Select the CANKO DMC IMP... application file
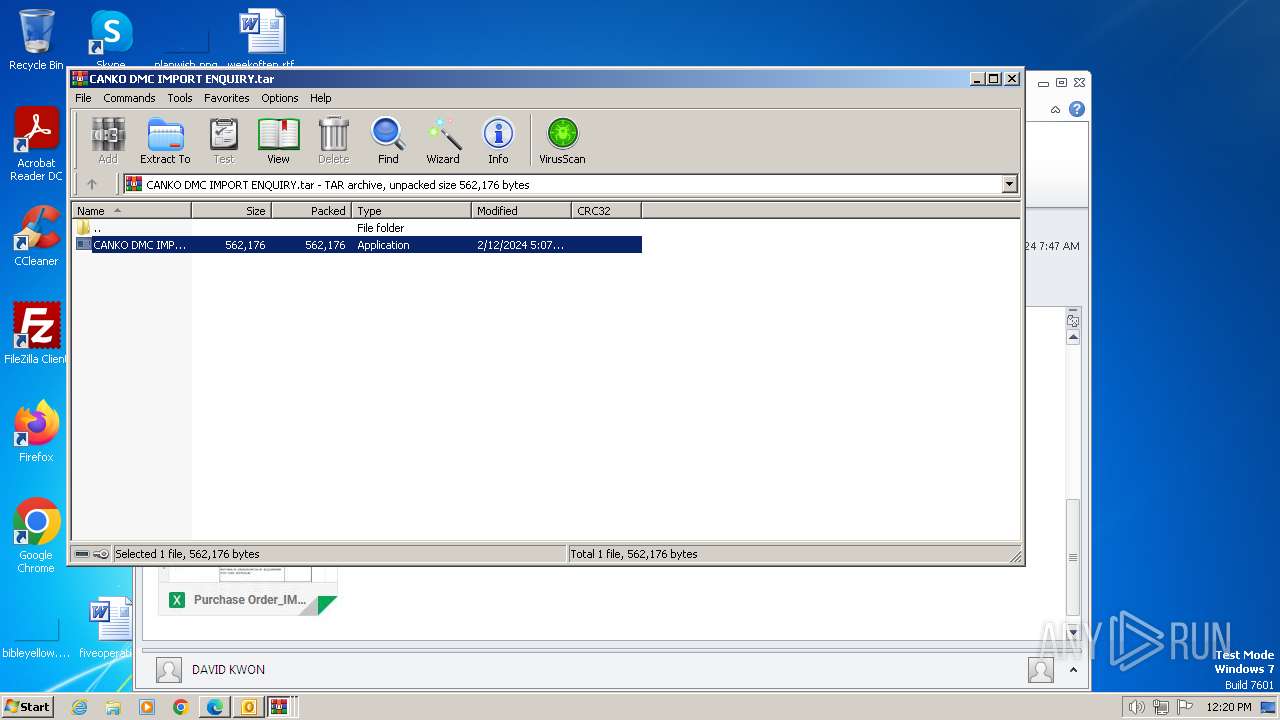 [x=357, y=245]
